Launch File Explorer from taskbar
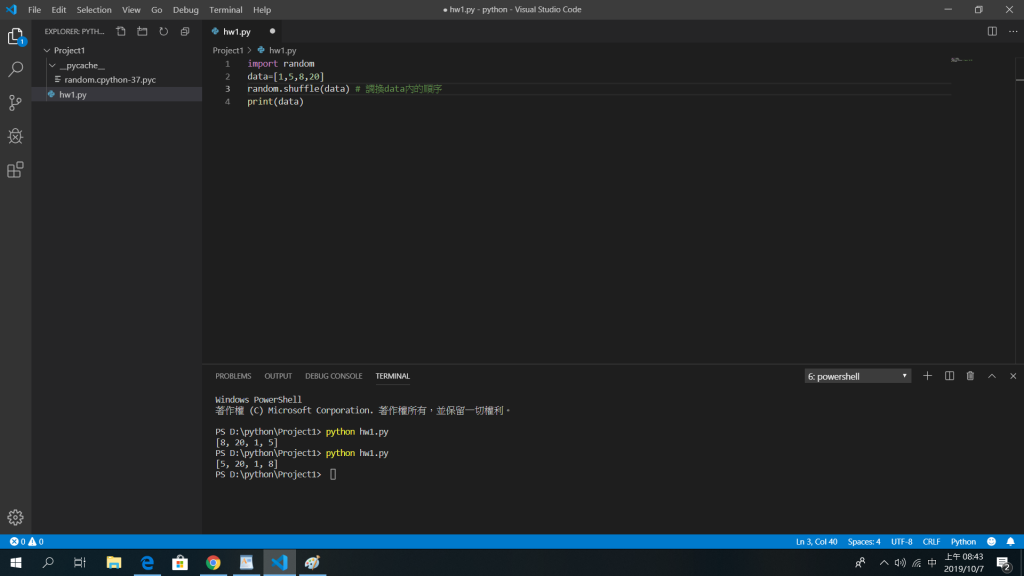The image size is (1024, 576). point(114,562)
